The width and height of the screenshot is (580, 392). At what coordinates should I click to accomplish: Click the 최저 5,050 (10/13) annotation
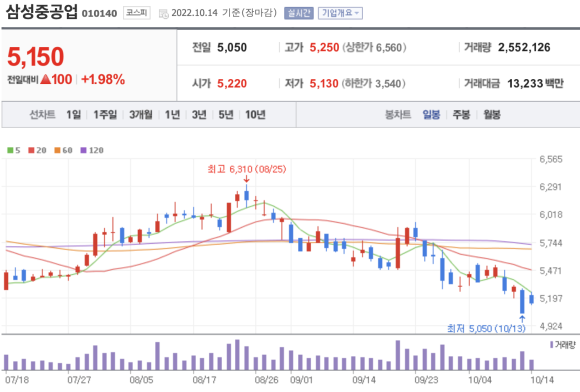click(x=486, y=328)
